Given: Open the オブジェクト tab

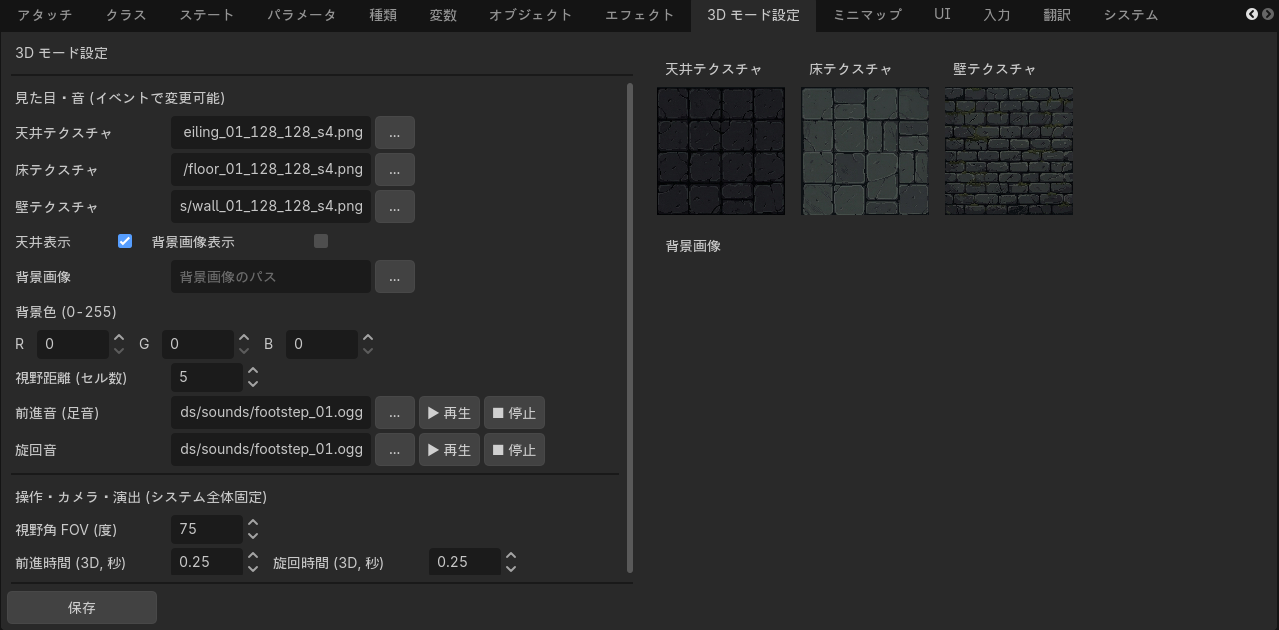Looking at the screenshot, I should 530,15.
